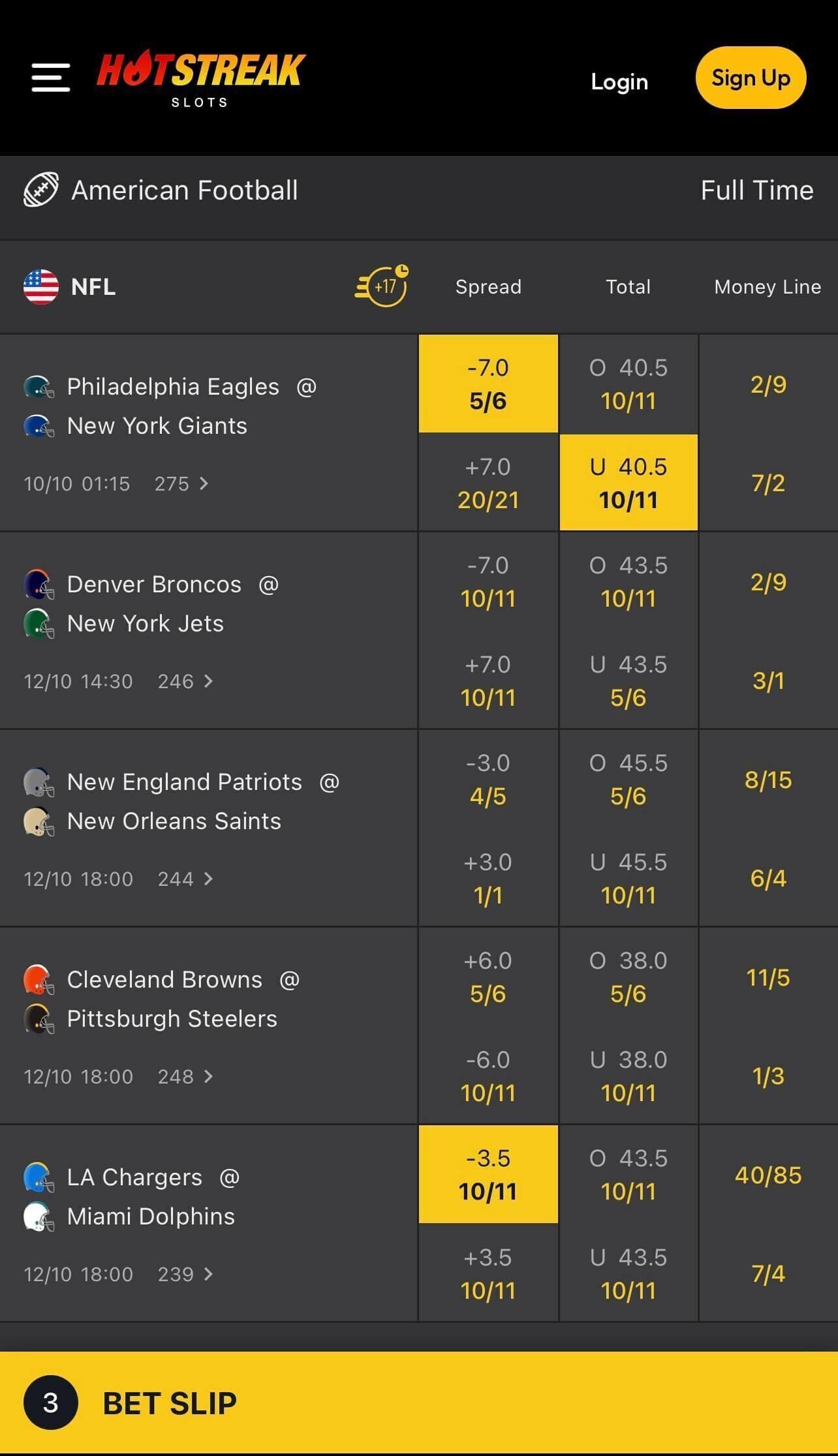Expand 275 markets for Eagles at Giants
The image size is (838, 1456).
[x=181, y=483]
